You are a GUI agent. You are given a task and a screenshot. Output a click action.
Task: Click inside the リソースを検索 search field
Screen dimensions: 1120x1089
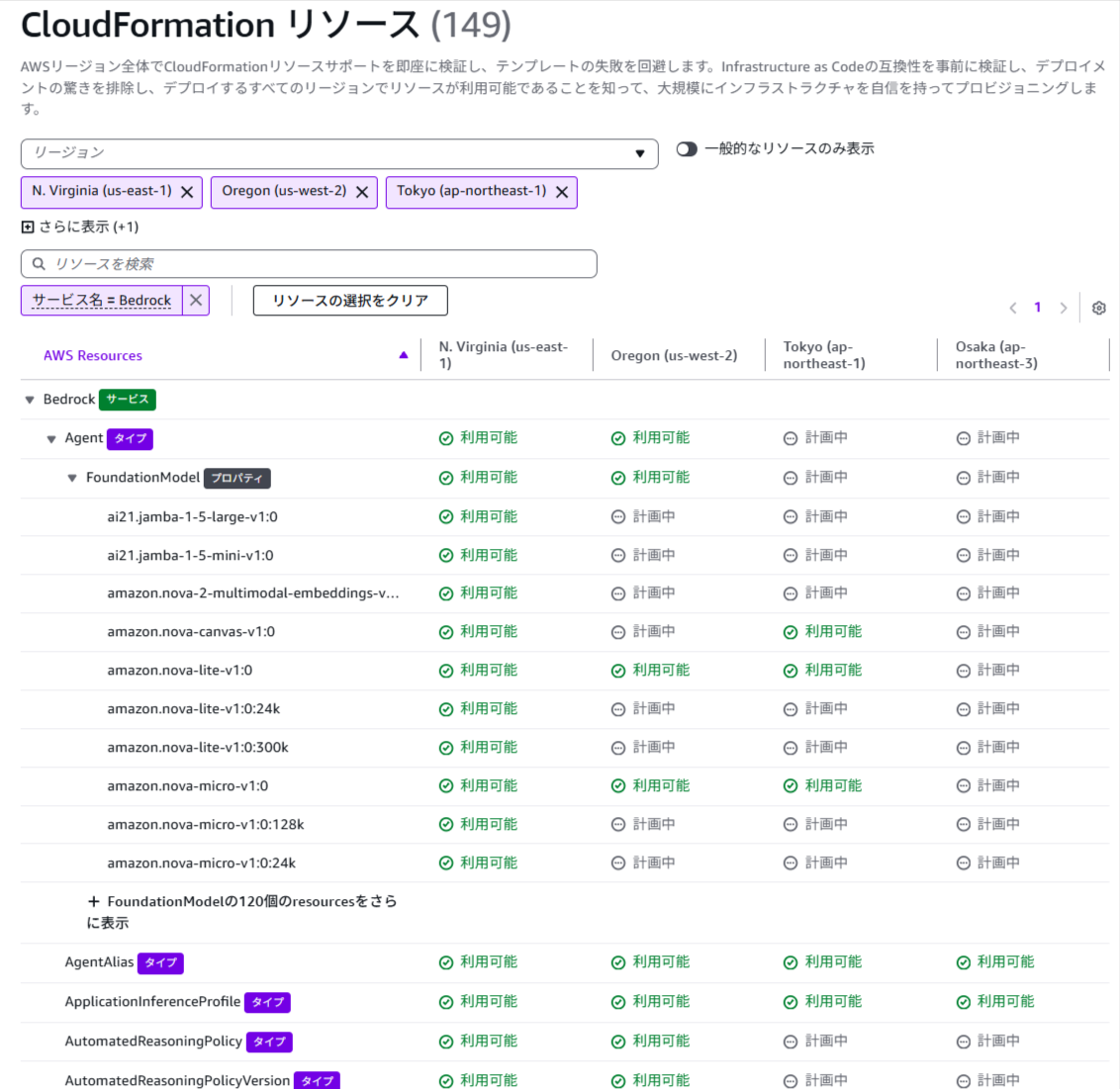pos(309,264)
